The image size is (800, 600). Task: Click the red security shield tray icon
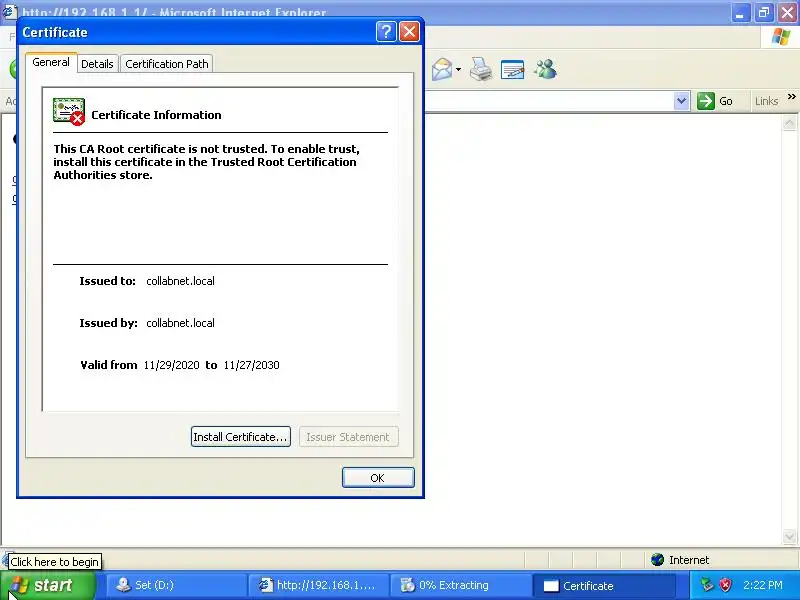coord(725,585)
